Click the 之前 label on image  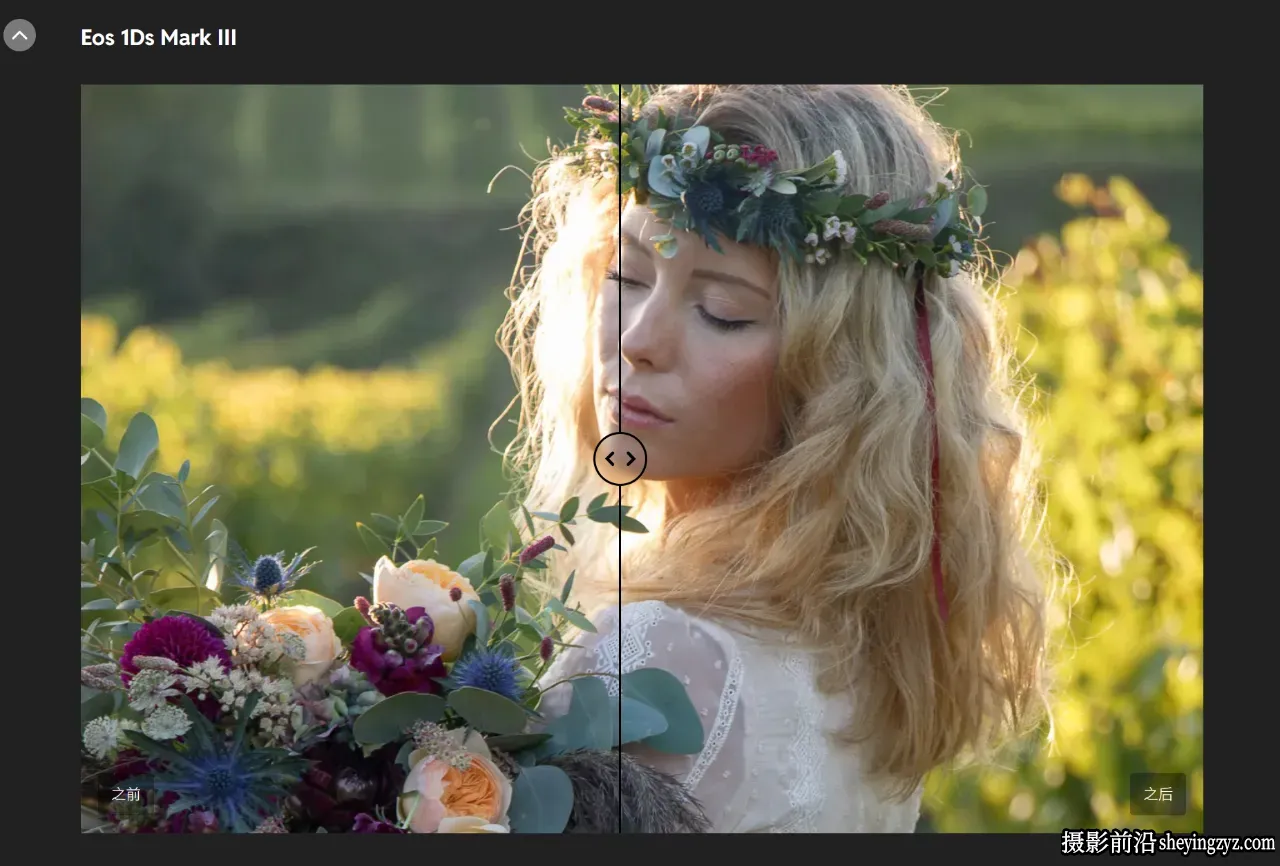(x=126, y=794)
